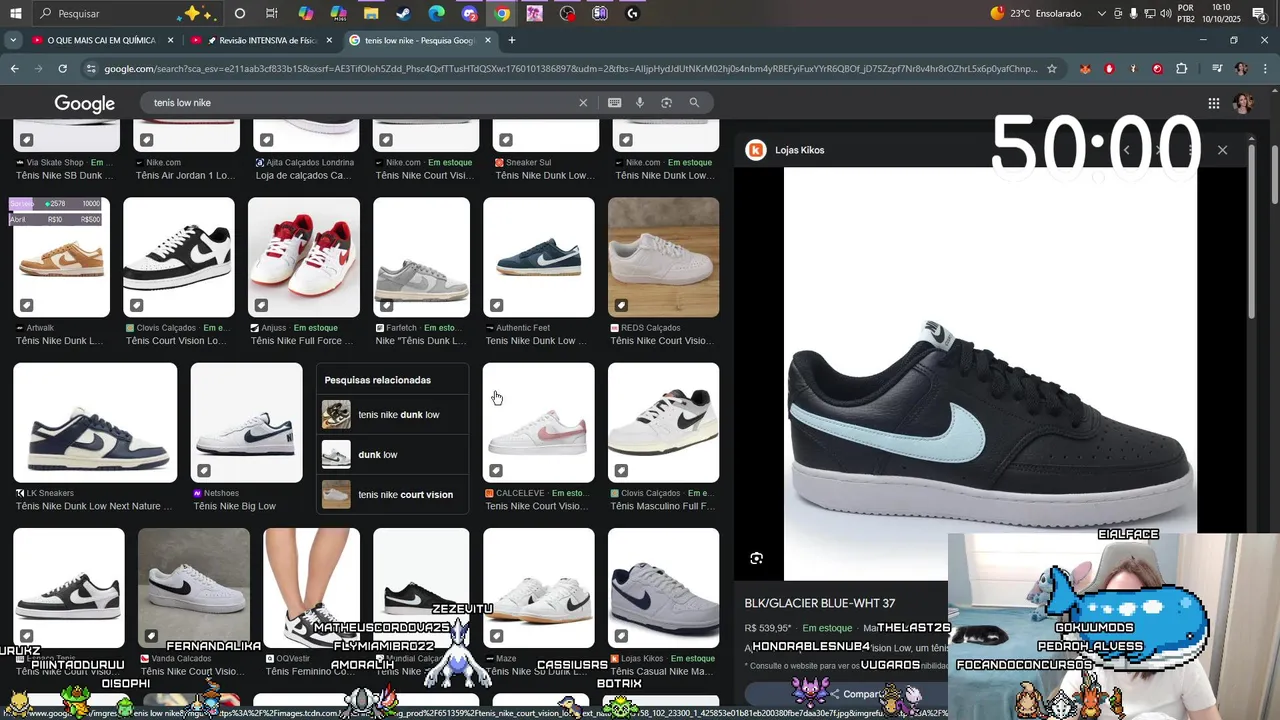This screenshot has height=720, width=1280.
Task: Open large black sneaker preview image
Action: [990, 372]
